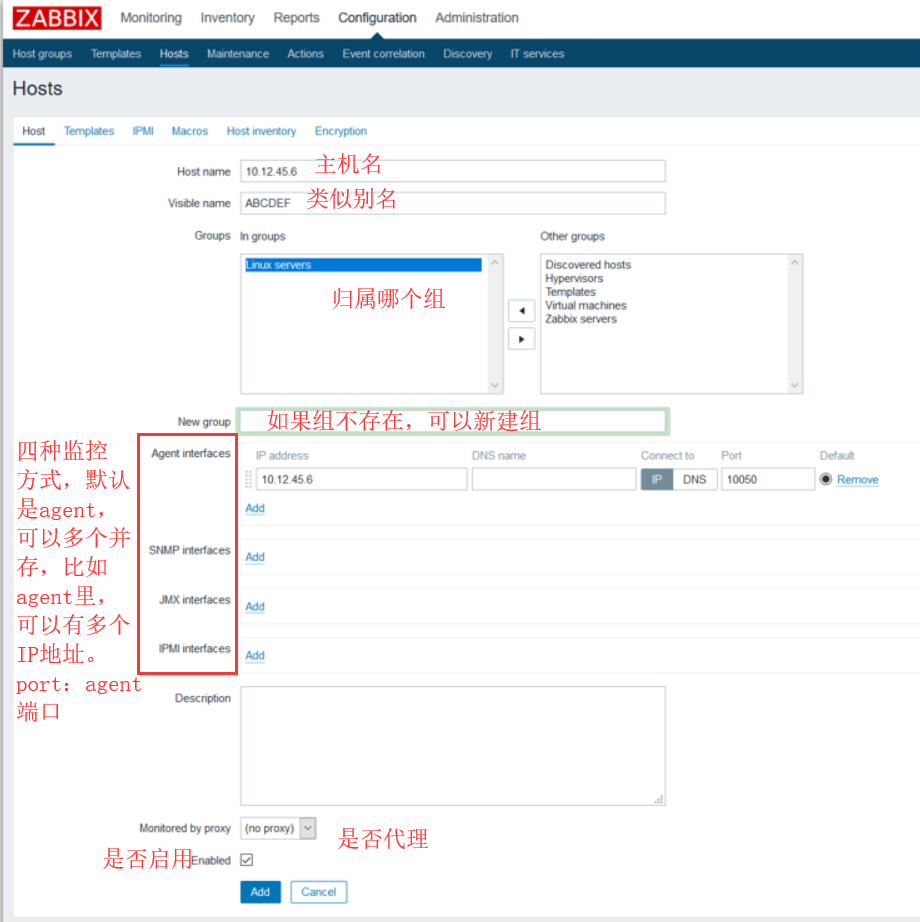The height and width of the screenshot is (922, 920).
Task: Set Connect to IP toggle
Action: click(657, 479)
